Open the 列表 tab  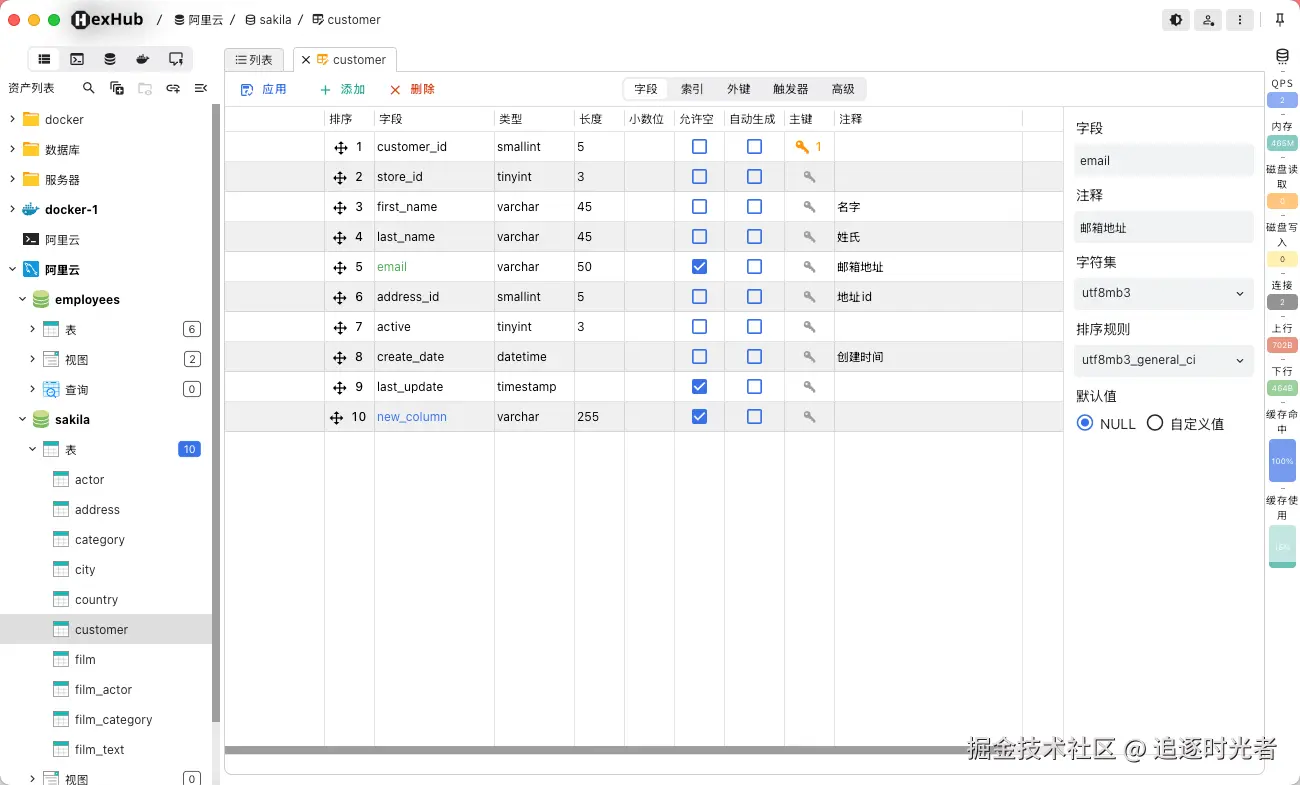pyautogui.click(x=254, y=60)
